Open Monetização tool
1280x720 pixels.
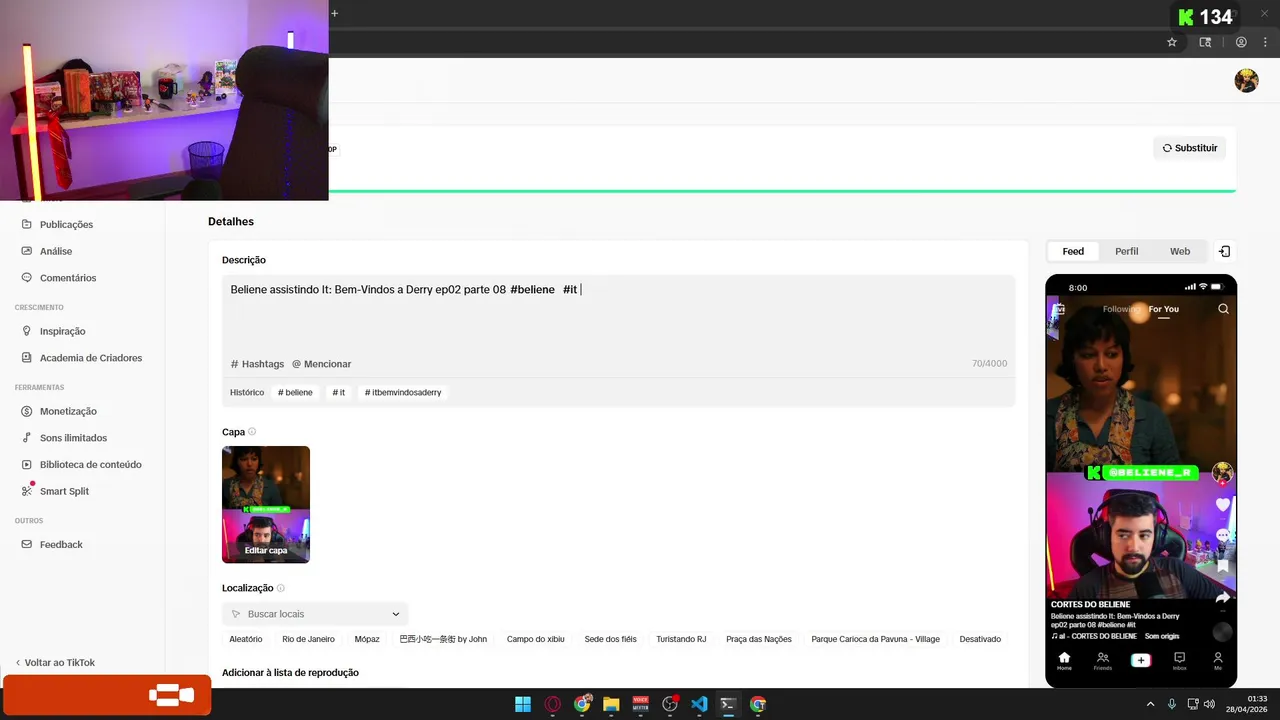click(x=68, y=411)
